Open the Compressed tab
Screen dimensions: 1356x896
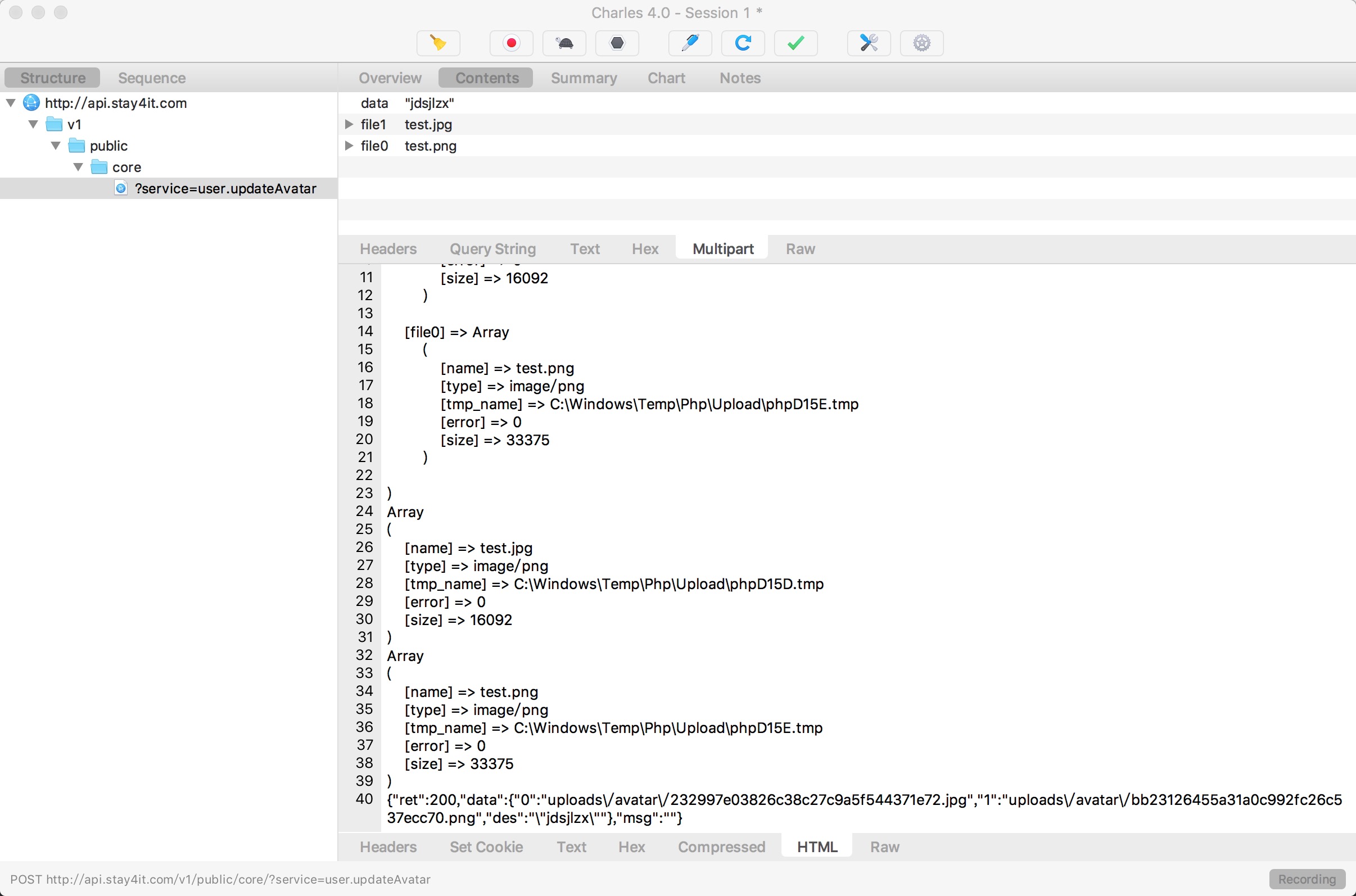pyautogui.click(x=721, y=847)
